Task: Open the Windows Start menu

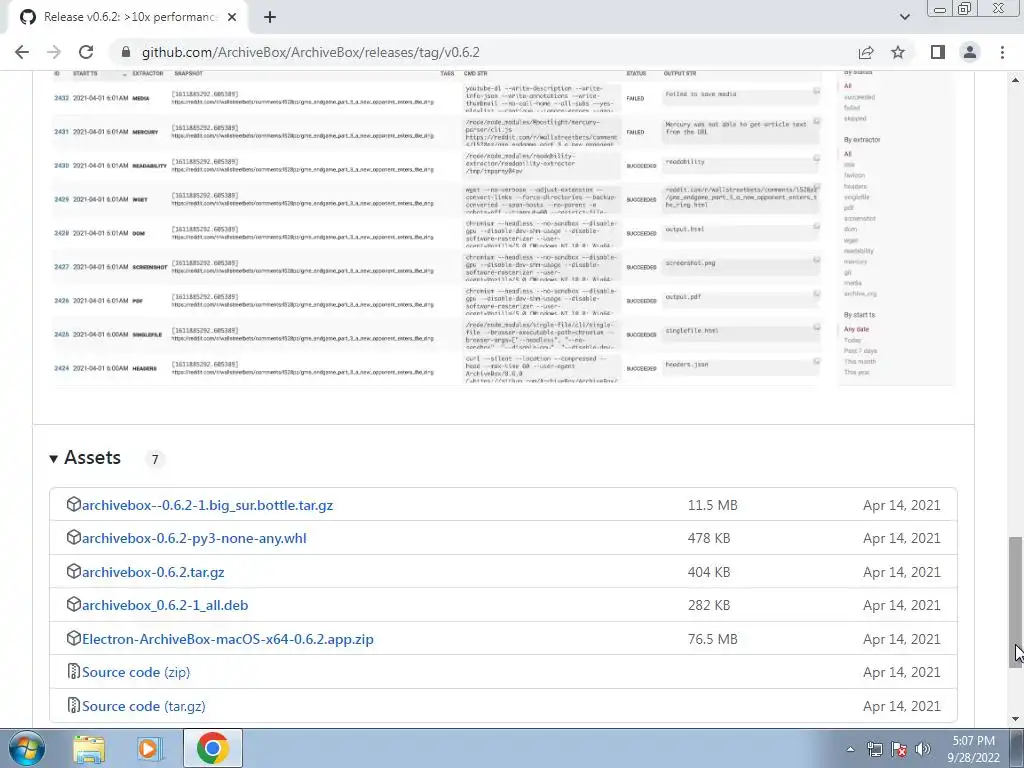Action: pos(27,748)
